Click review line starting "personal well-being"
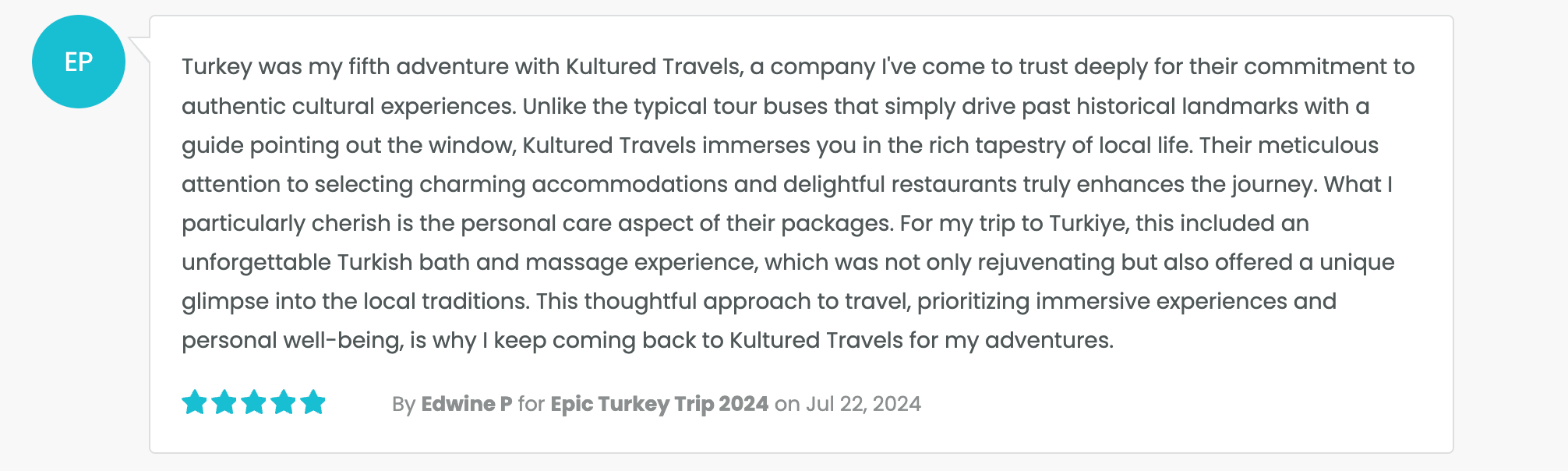The image size is (1568, 471). pos(647,340)
